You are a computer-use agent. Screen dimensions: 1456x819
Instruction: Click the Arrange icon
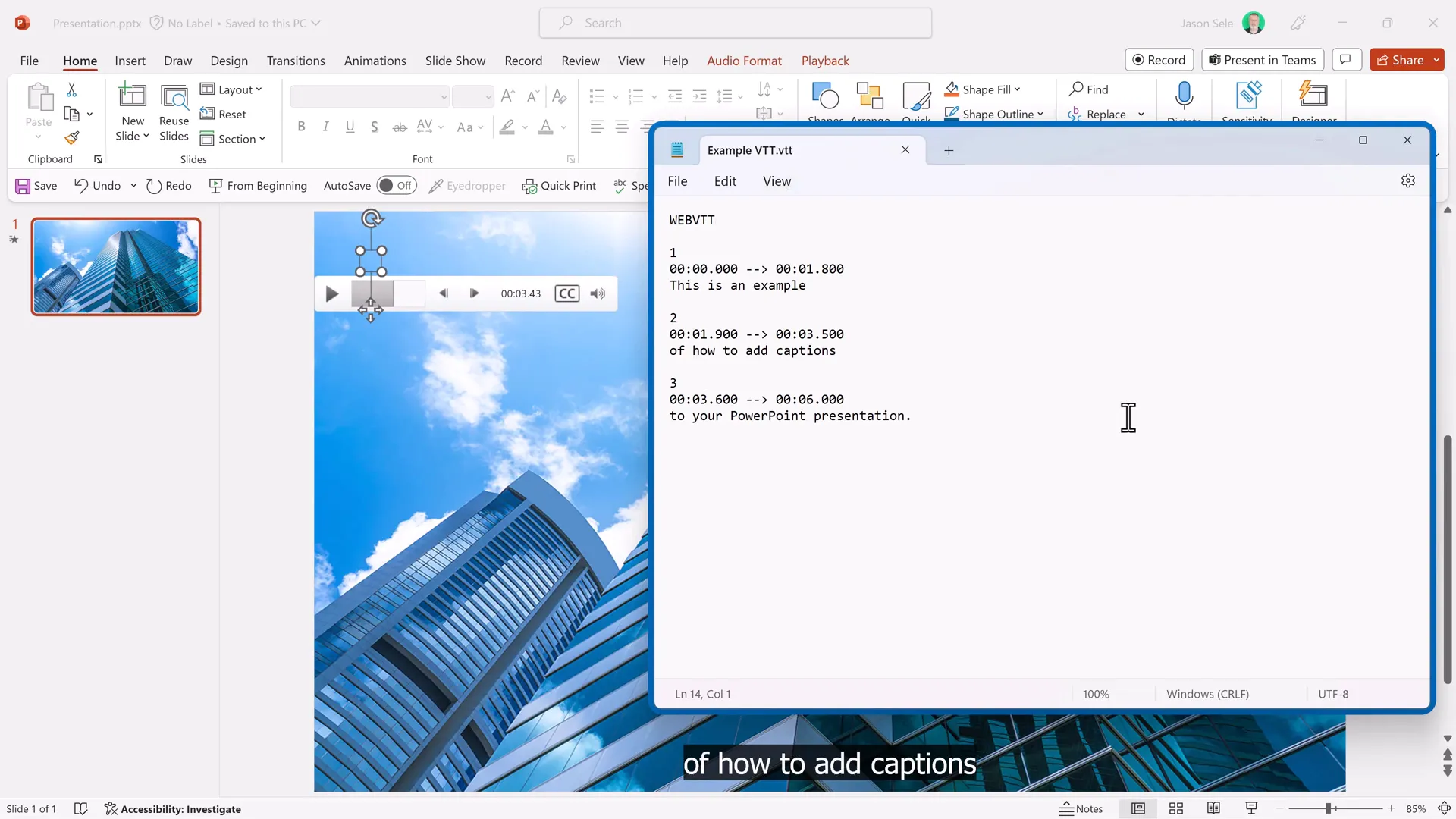coord(870,96)
